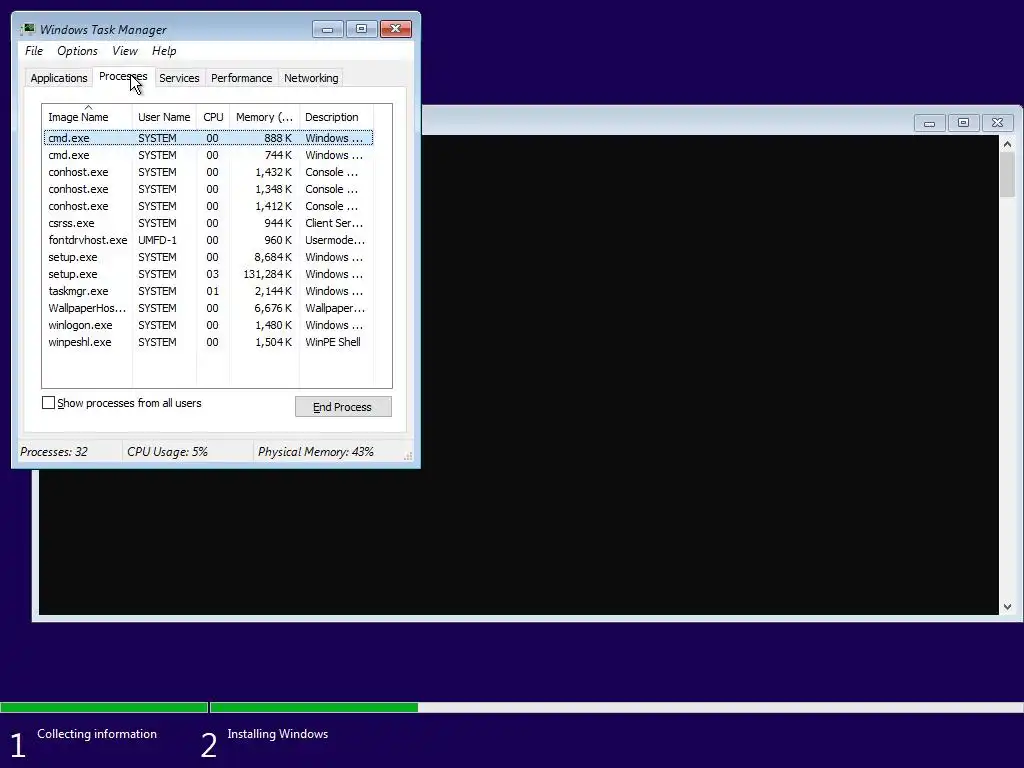1024x768 pixels.
Task: Switch to the Networking tab
Action: click(312, 78)
